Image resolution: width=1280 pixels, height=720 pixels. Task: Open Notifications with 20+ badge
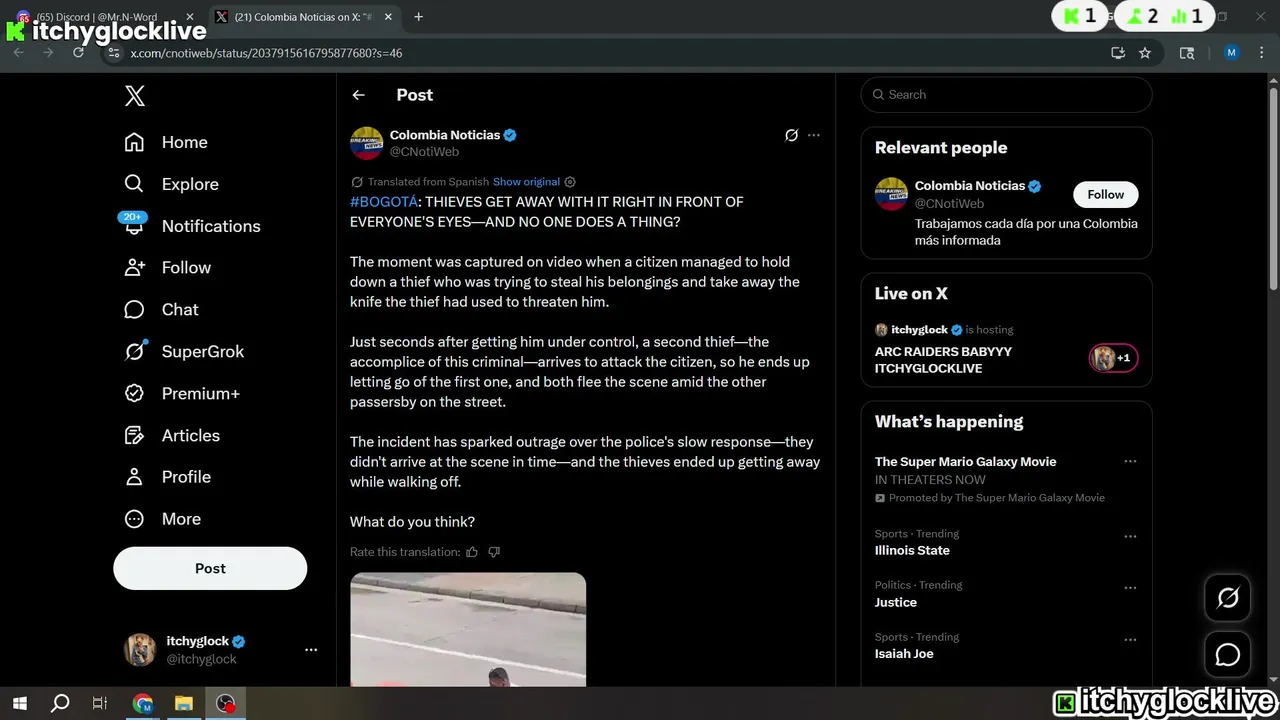point(192,226)
